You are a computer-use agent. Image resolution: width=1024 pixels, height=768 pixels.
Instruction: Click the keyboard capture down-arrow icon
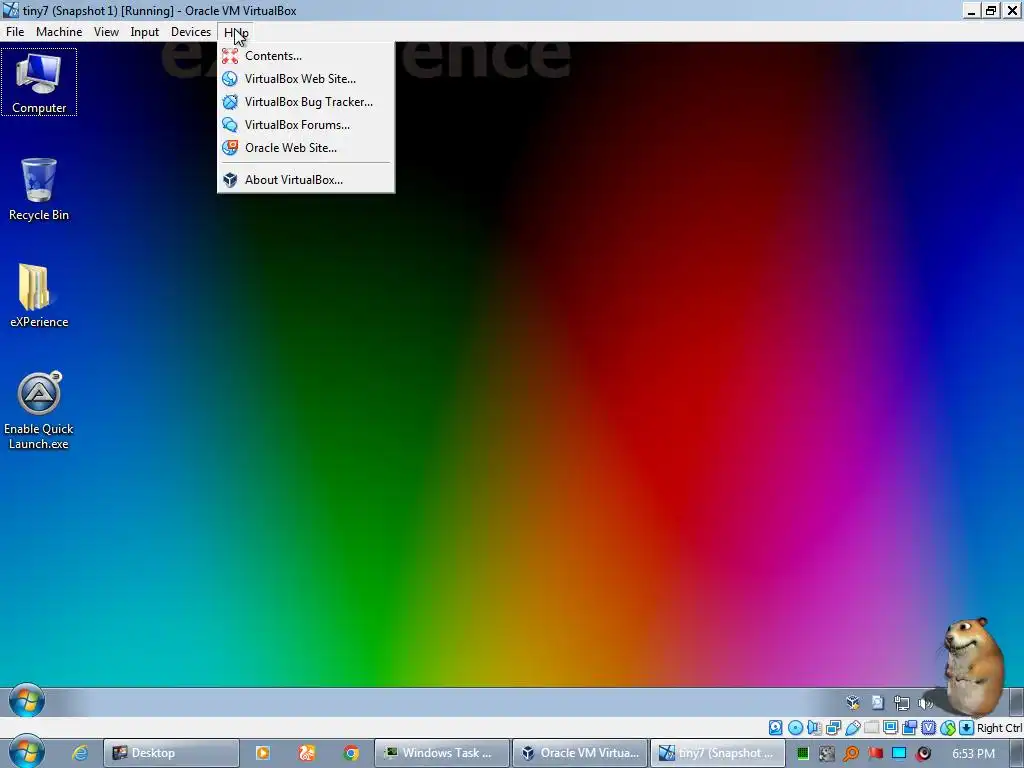point(967,728)
